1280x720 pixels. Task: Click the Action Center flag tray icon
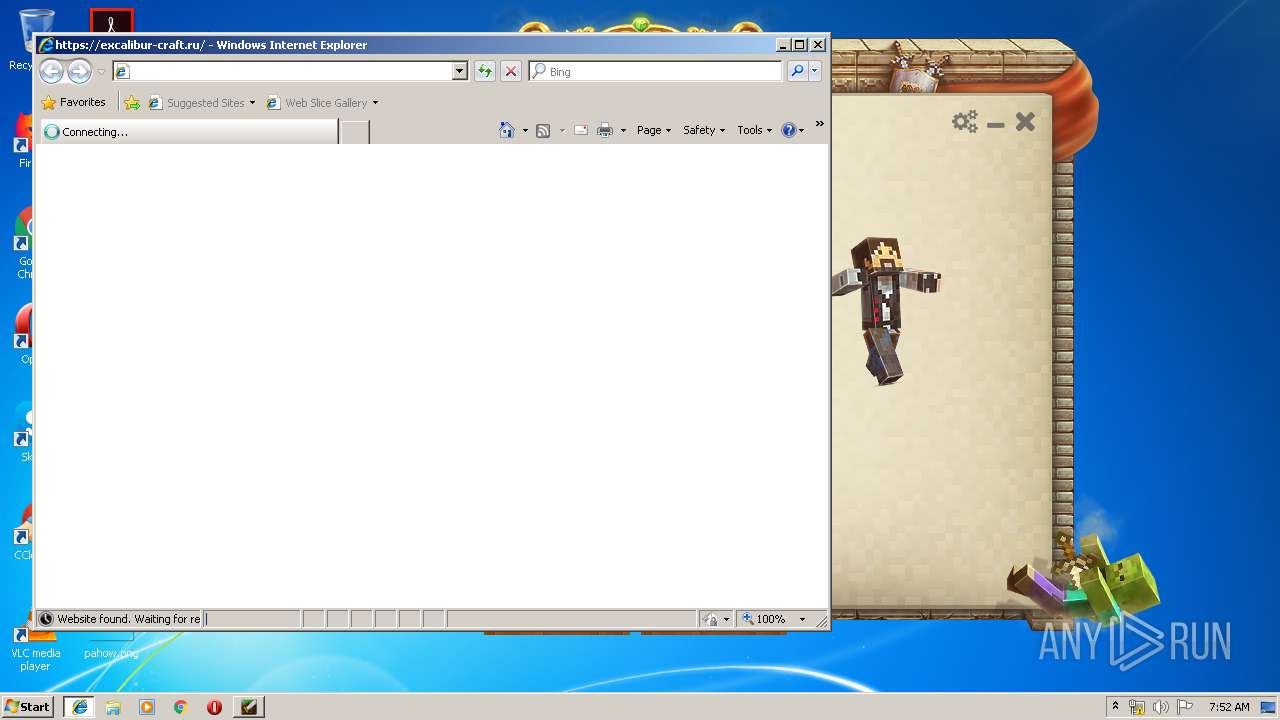tap(1185, 707)
